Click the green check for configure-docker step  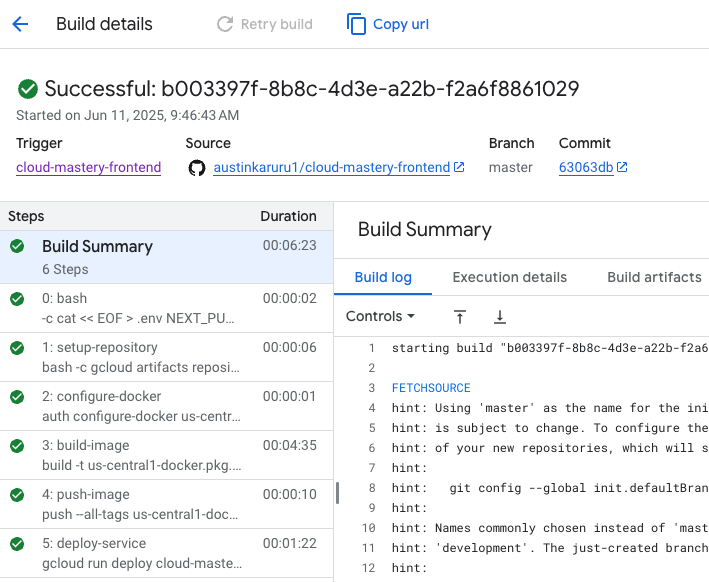tap(17, 397)
